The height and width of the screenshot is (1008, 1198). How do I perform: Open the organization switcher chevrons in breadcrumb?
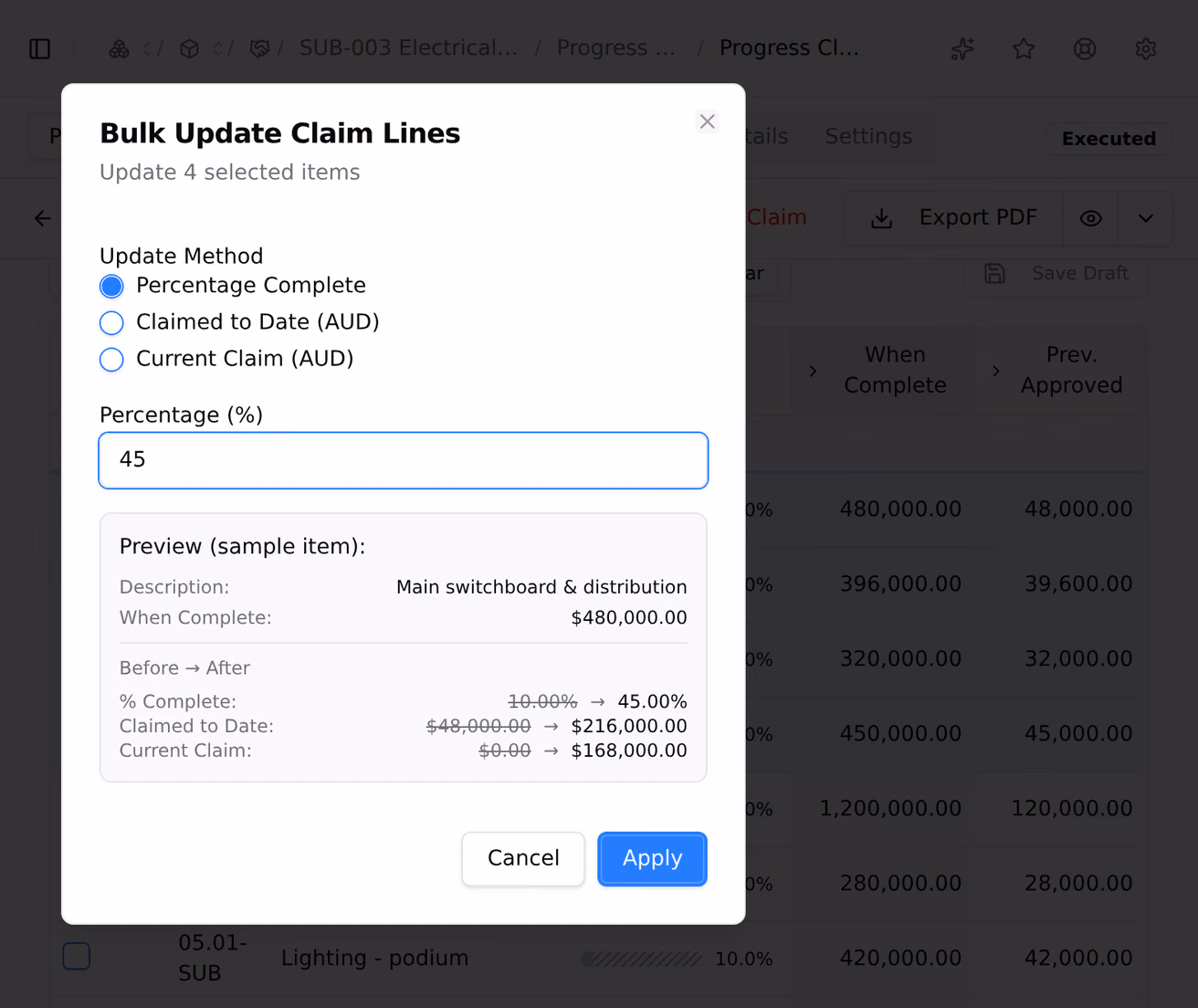[x=147, y=48]
